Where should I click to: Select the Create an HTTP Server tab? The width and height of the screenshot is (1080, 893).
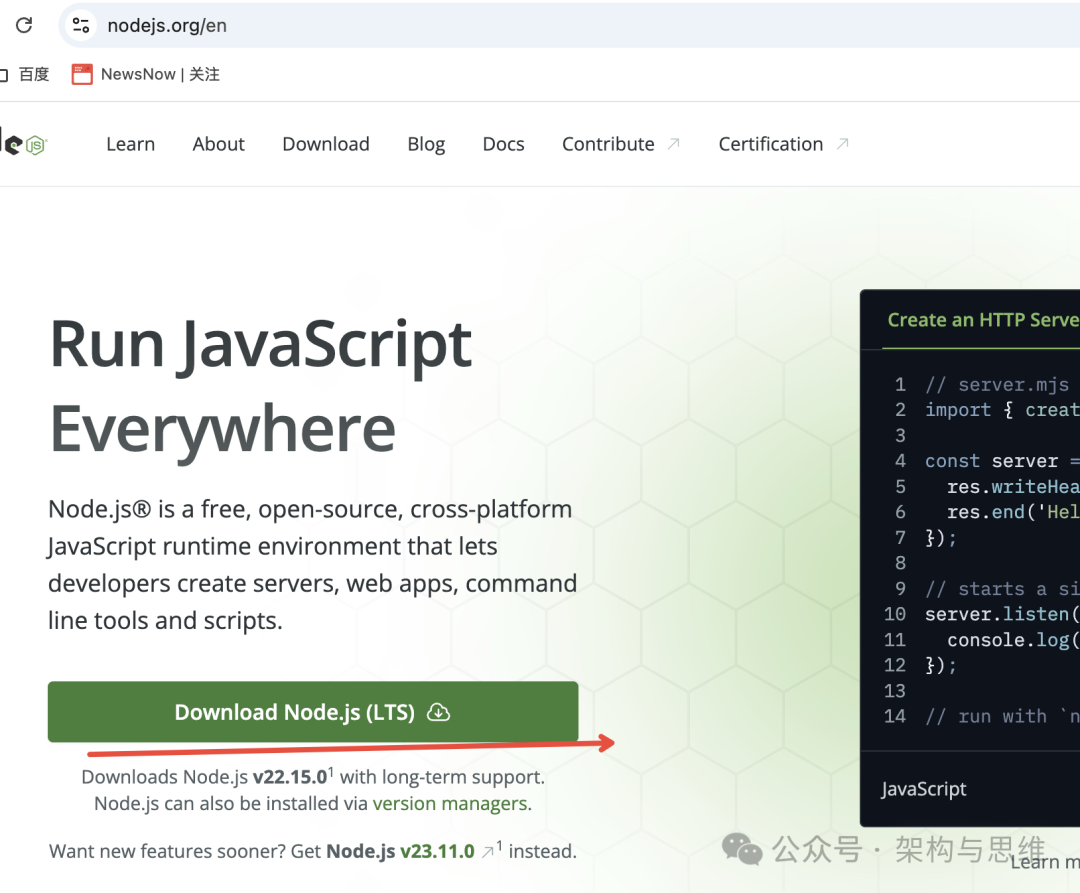[983, 320]
